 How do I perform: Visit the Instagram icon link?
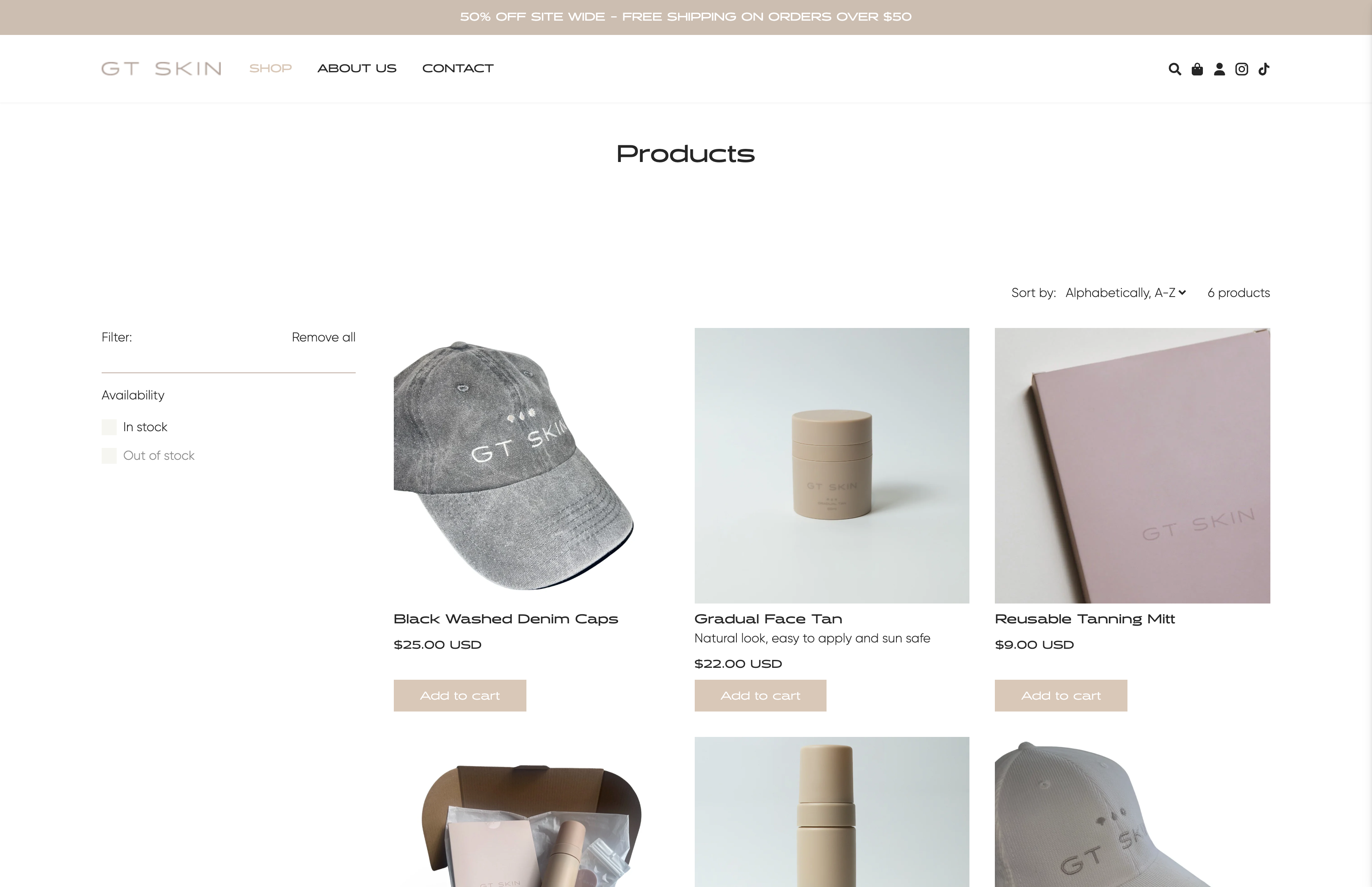pyautogui.click(x=1241, y=69)
